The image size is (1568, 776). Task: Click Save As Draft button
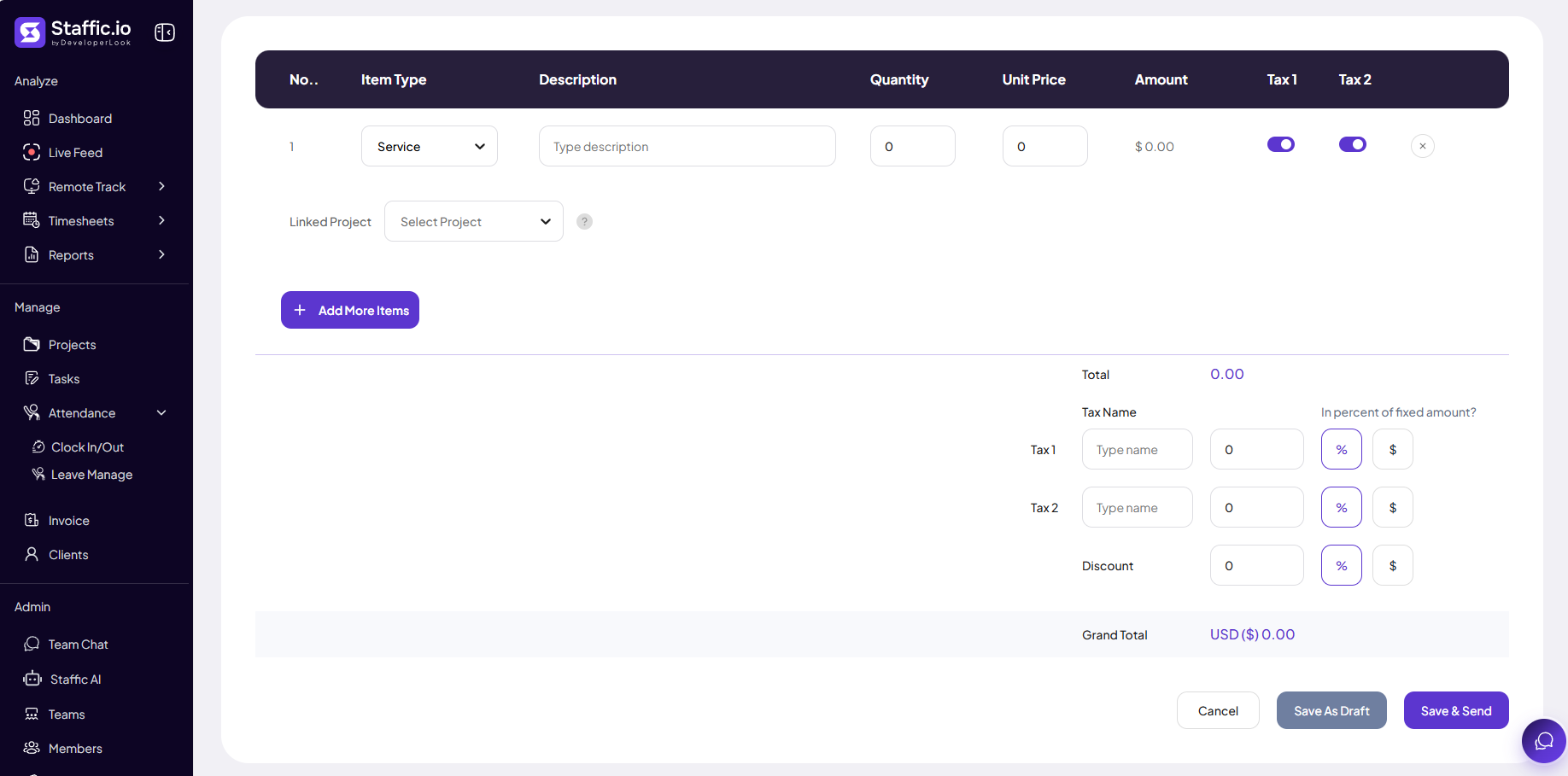pos(1331,710)
